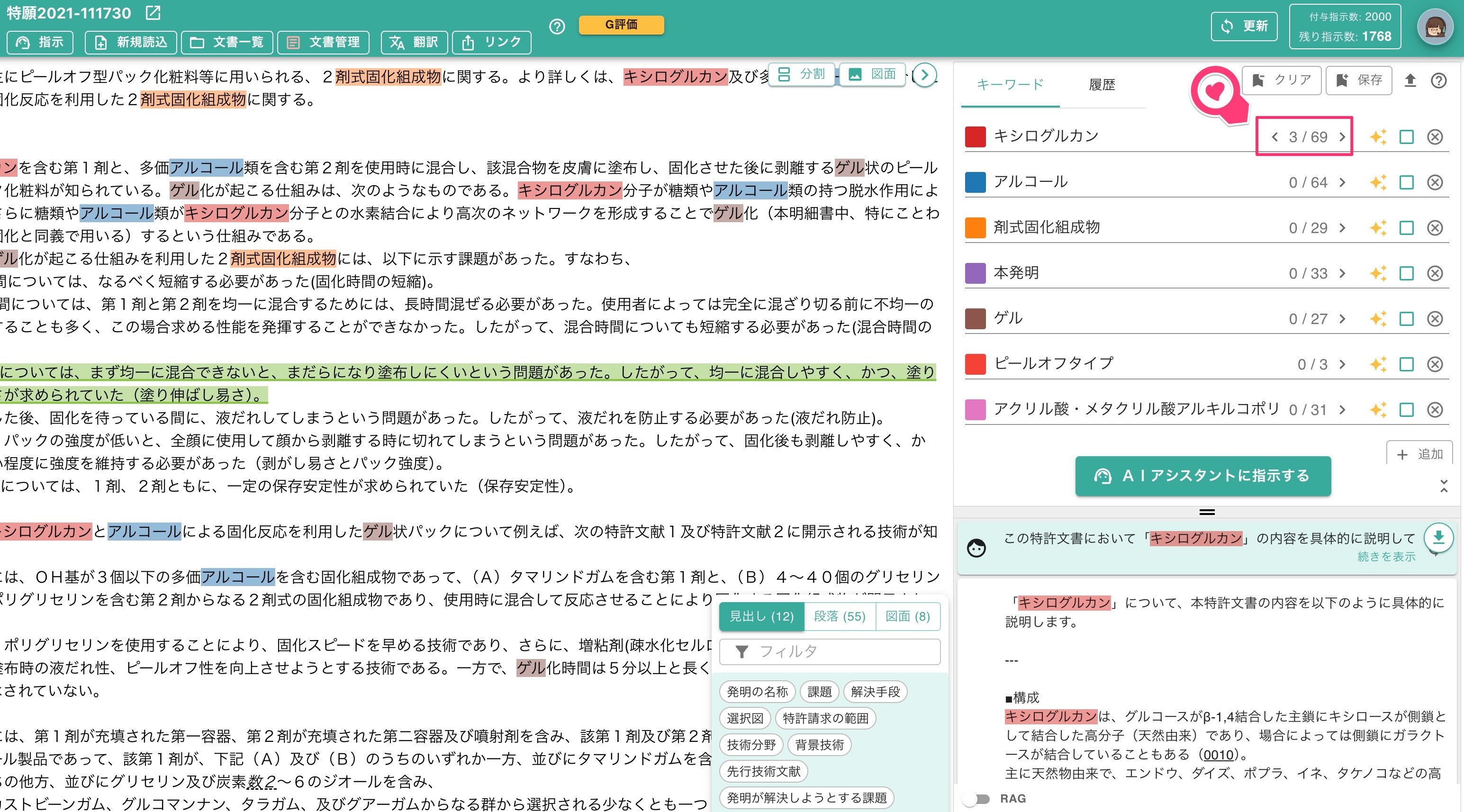Go to next 剤式固化組成物 match
The image size is (1464, 812).
(x=1342, y=228)
